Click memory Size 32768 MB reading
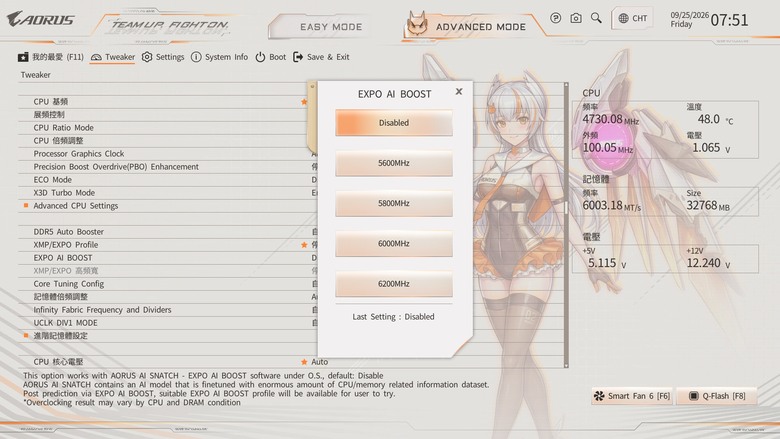This screenshot has height=439, width=780. 708,205
